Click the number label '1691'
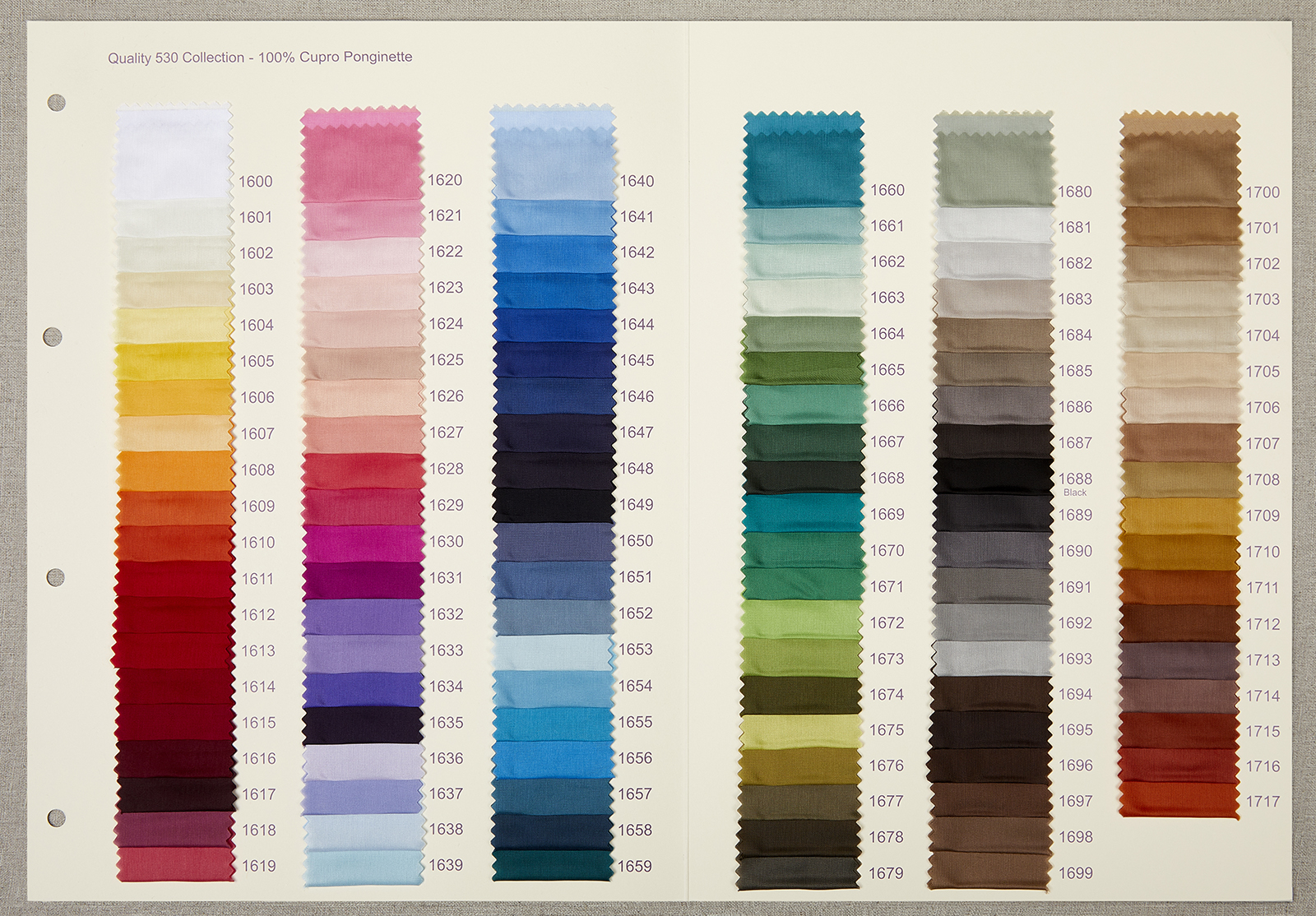The image size is (1316, 916). (1075, 587)
